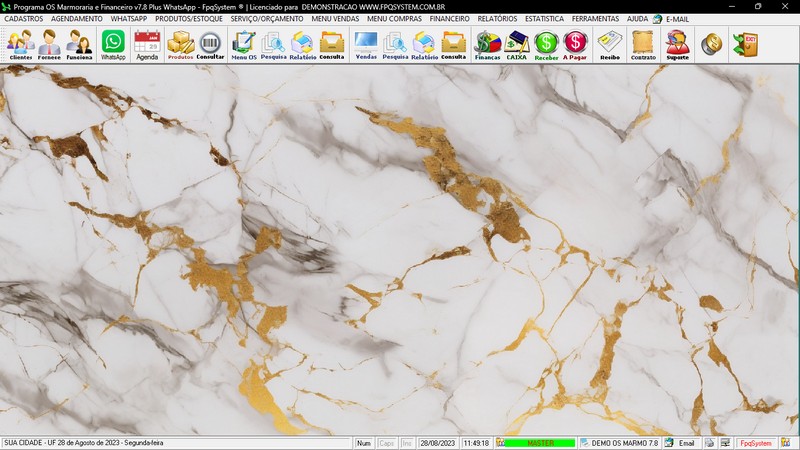Click the Fornece suppliers toolbar icon
Viewport: 800px width, 450px height.
pos(49,45)
